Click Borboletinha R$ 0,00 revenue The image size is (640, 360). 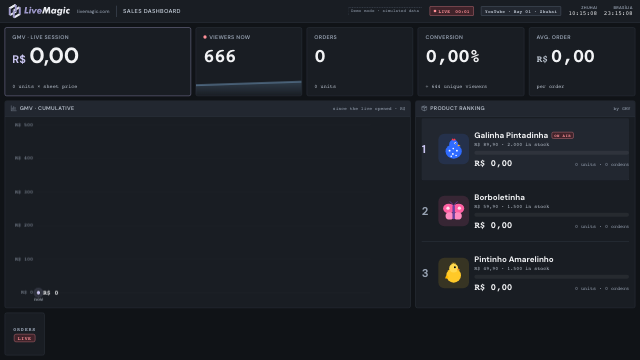[x=493, y=225]
